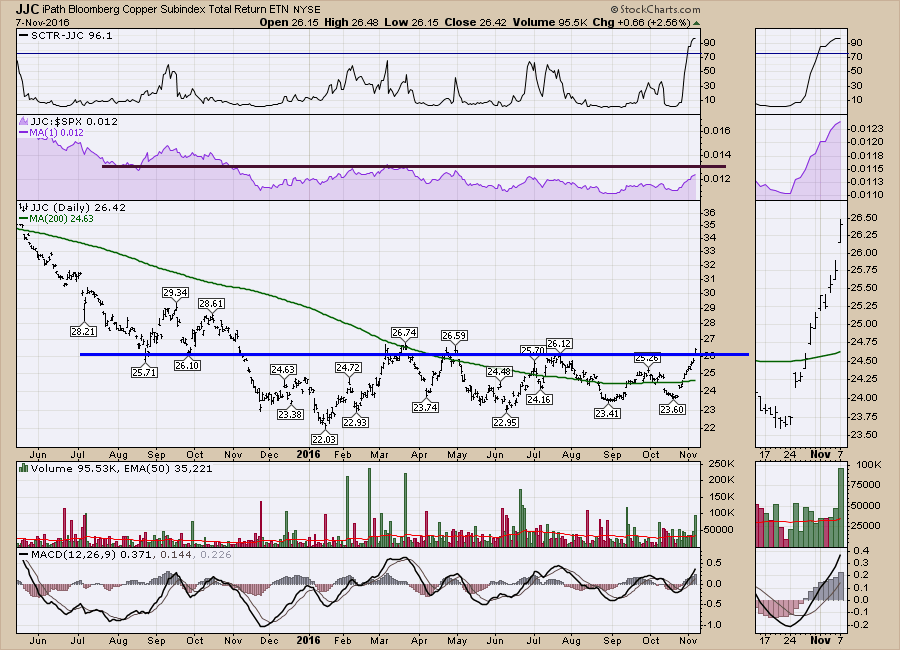Image resolution: width=900 pixels, height=650 pixels.
Task: Click the 29.34 peak price label
Action: pyautogui.click(x=175, y=292)
